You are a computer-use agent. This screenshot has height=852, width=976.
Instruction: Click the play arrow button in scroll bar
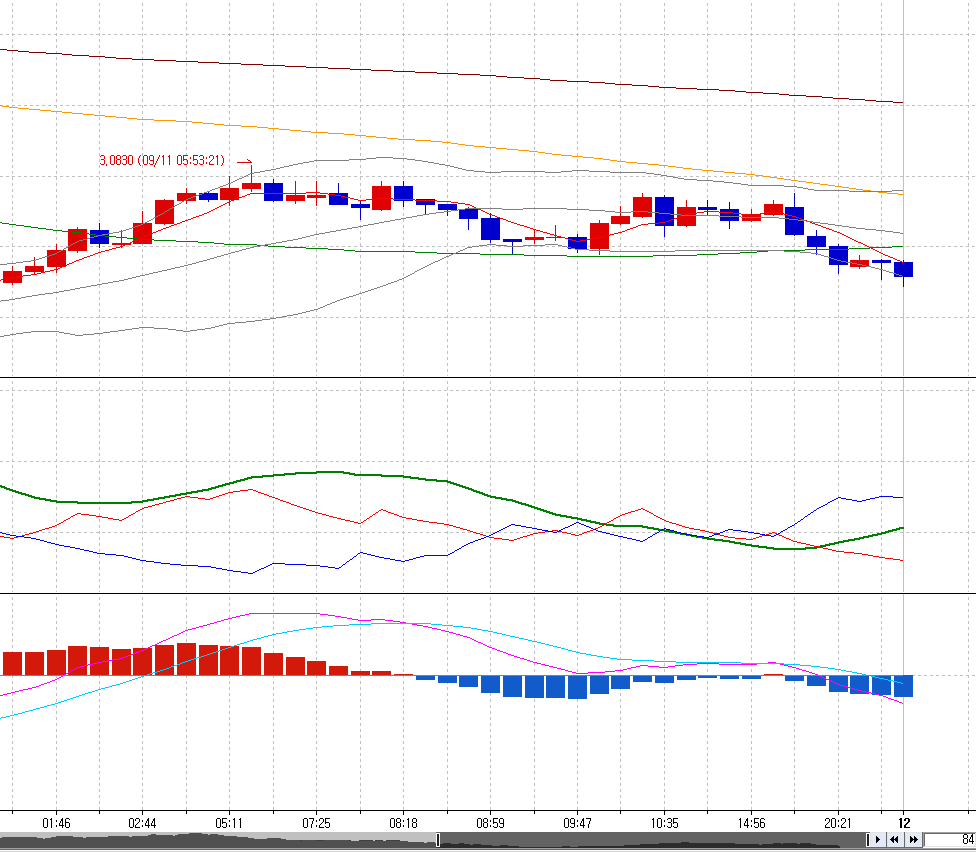[x=878, y=840]
